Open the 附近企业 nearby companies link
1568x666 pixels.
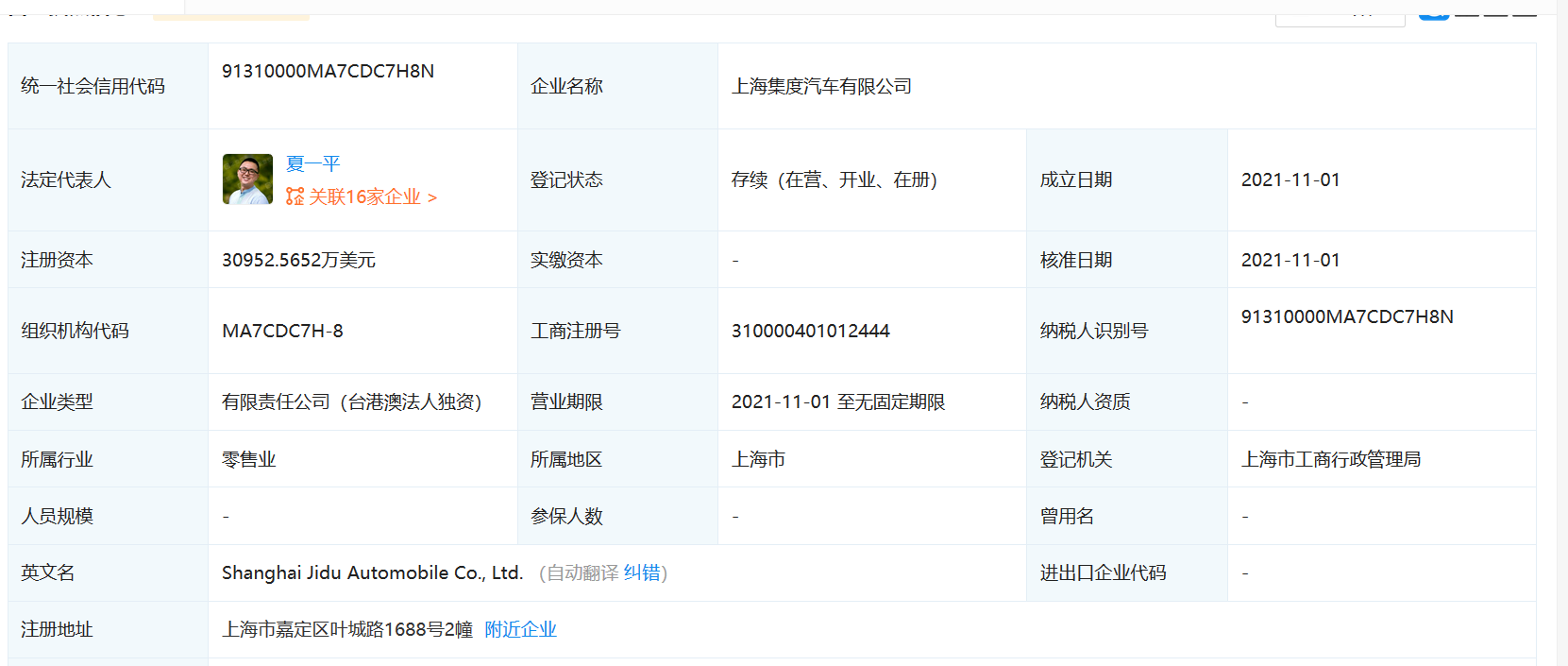[x=520, y=629]
